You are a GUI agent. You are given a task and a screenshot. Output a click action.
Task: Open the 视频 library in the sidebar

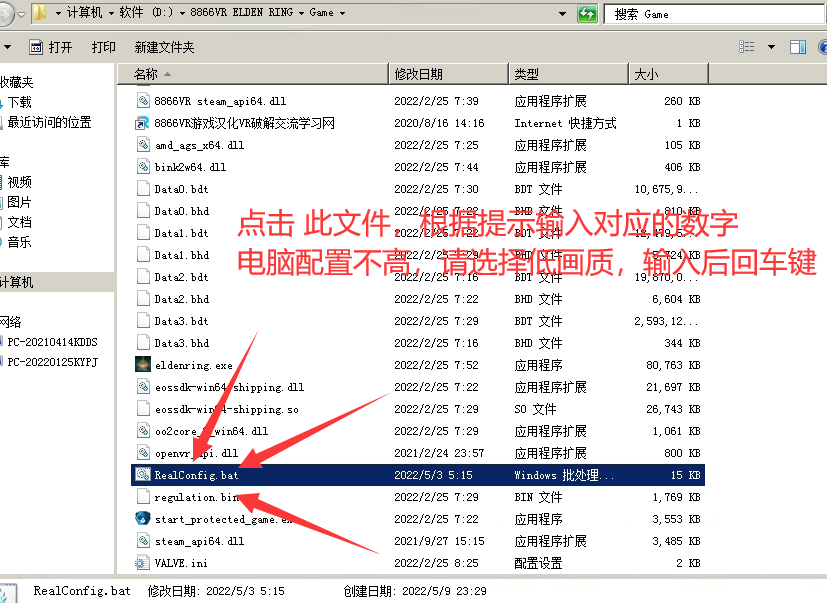coord(19,182)
